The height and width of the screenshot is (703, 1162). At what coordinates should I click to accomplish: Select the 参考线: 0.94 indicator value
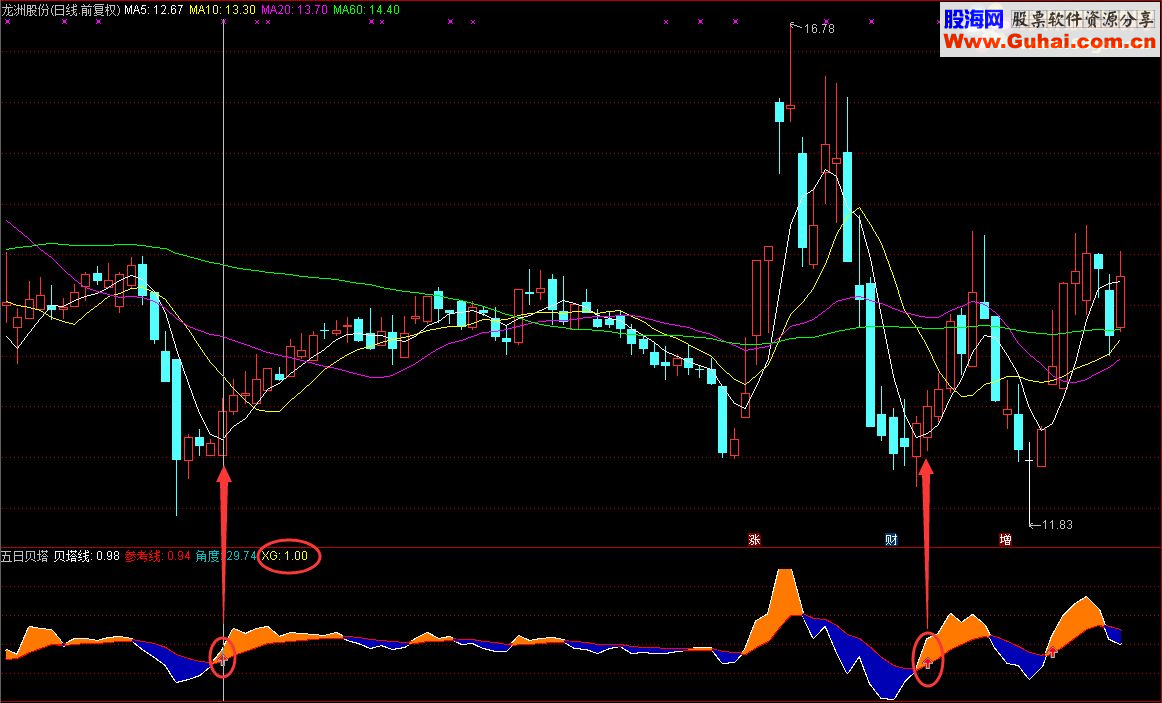click(158, 556)
